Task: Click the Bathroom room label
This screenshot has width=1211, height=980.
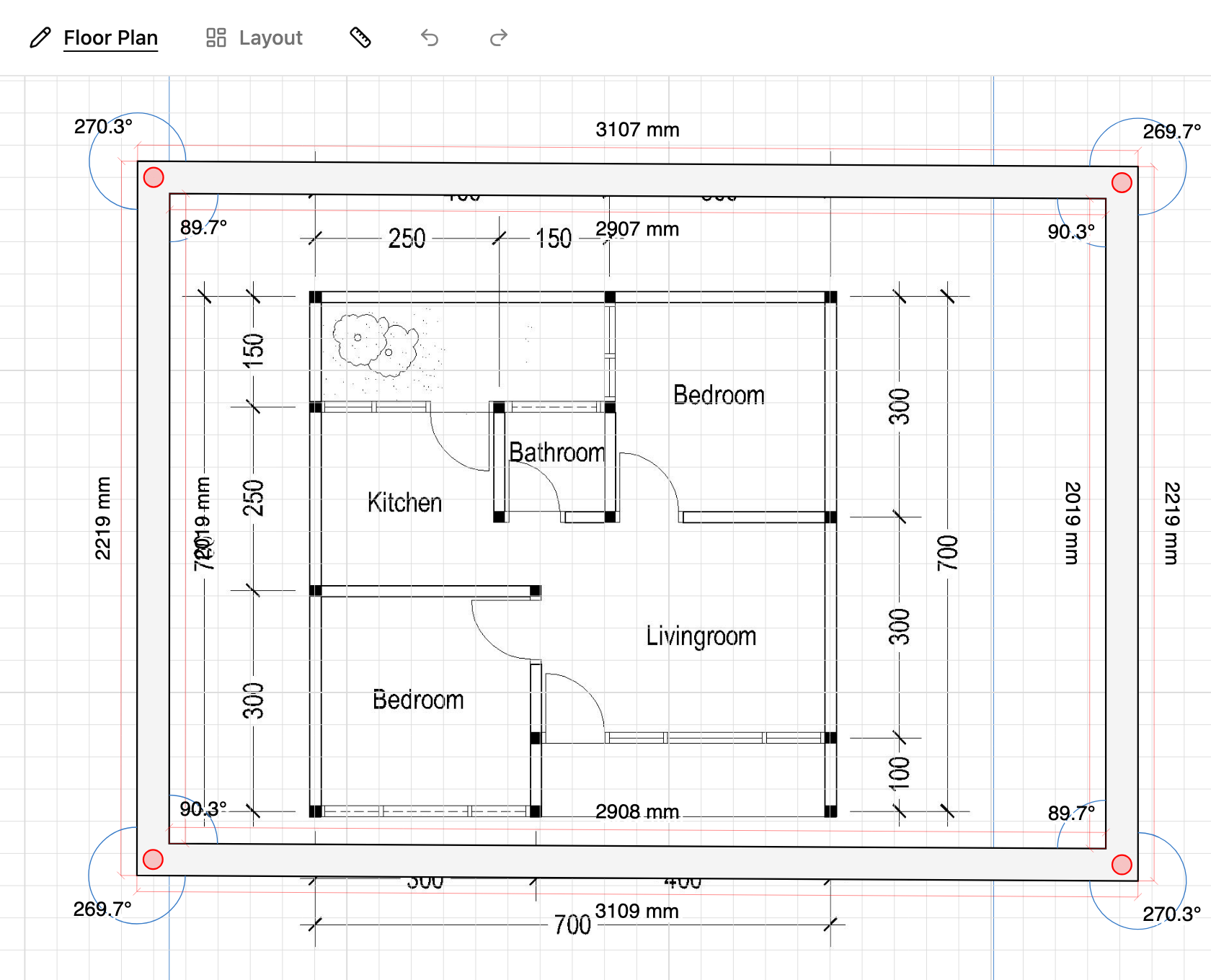Action: [x=557, y=452]
